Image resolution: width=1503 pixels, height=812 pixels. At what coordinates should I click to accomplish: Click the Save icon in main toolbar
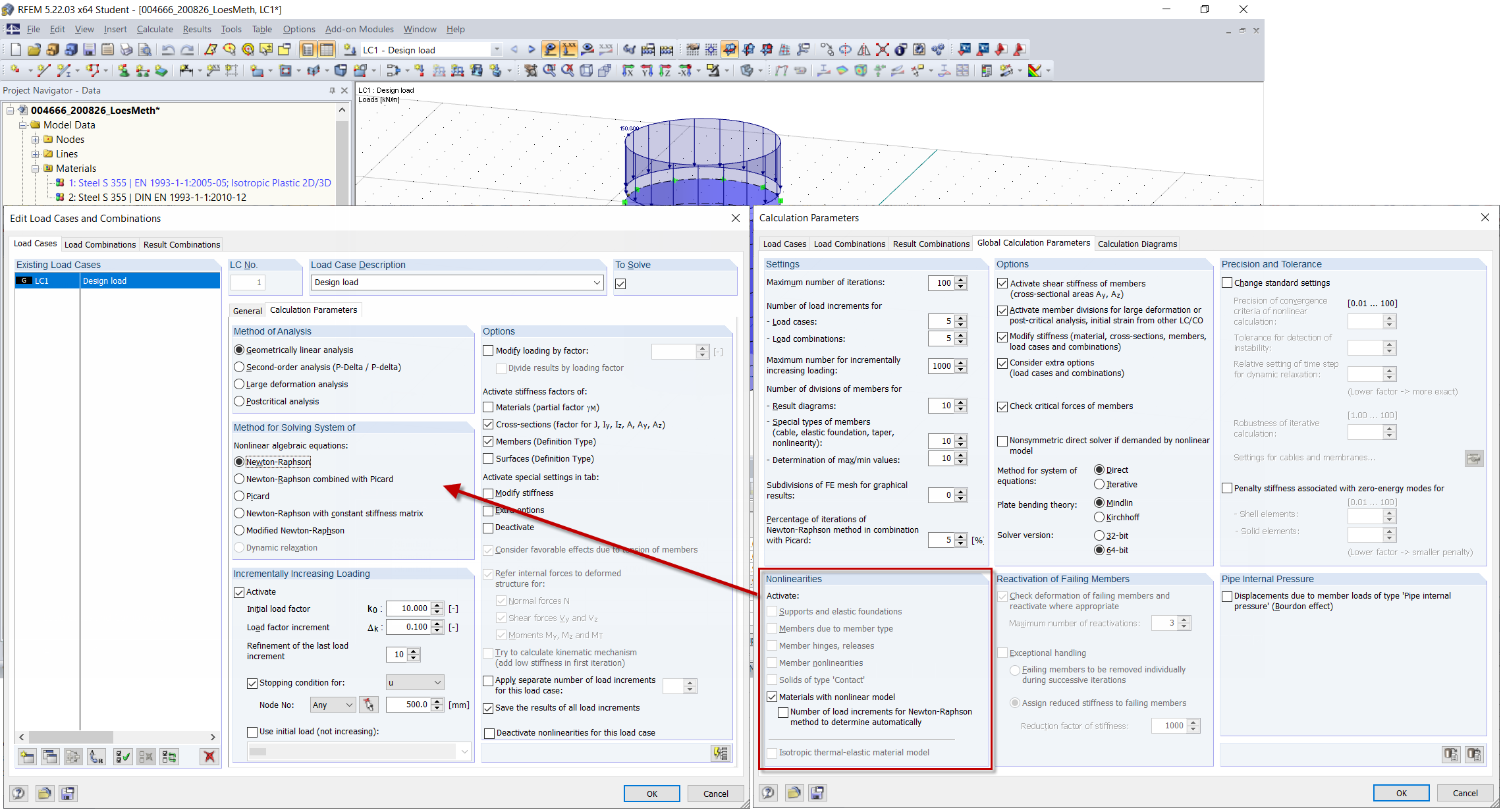pos(89,49)
